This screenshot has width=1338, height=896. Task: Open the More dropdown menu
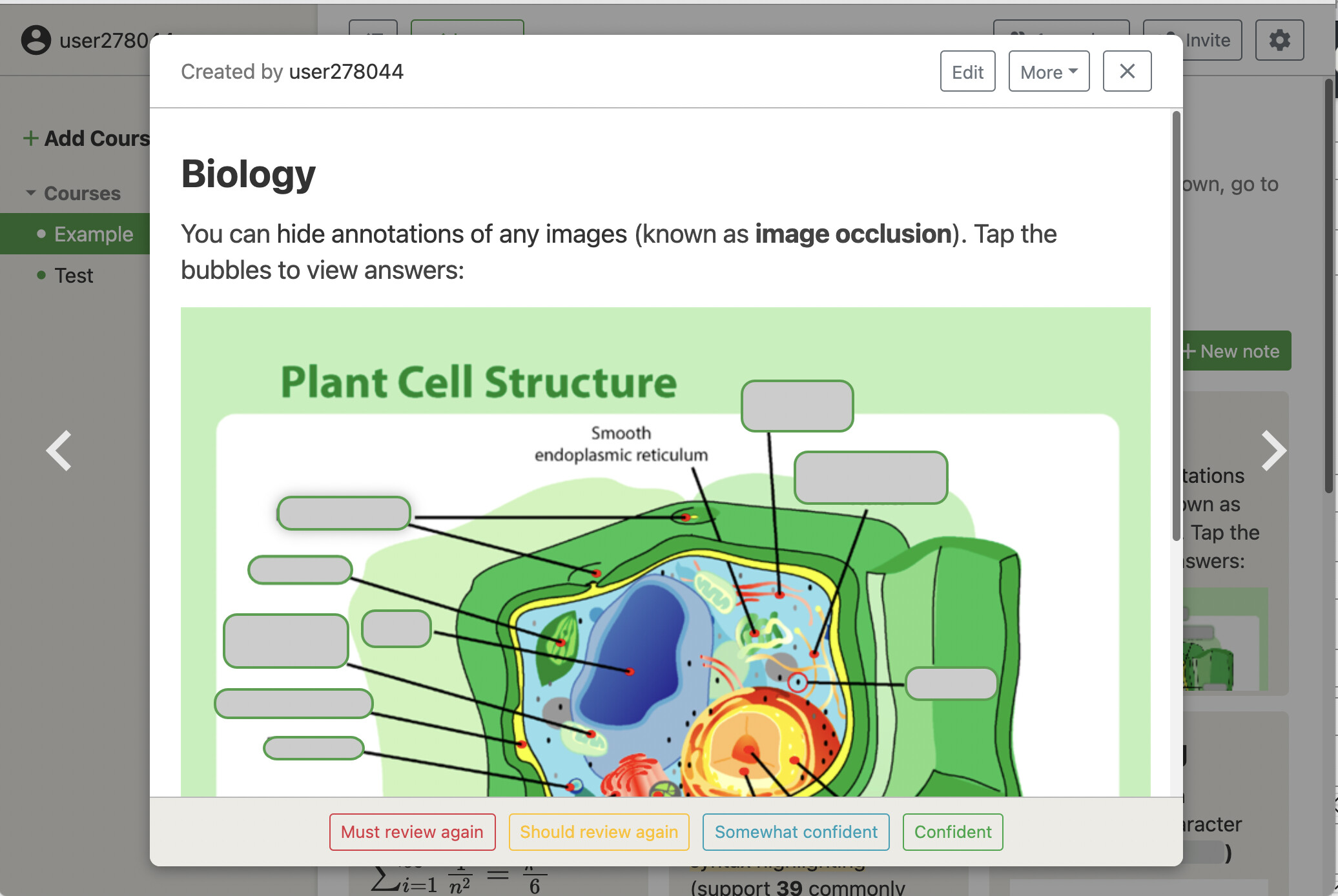(x=1049, y=71)
